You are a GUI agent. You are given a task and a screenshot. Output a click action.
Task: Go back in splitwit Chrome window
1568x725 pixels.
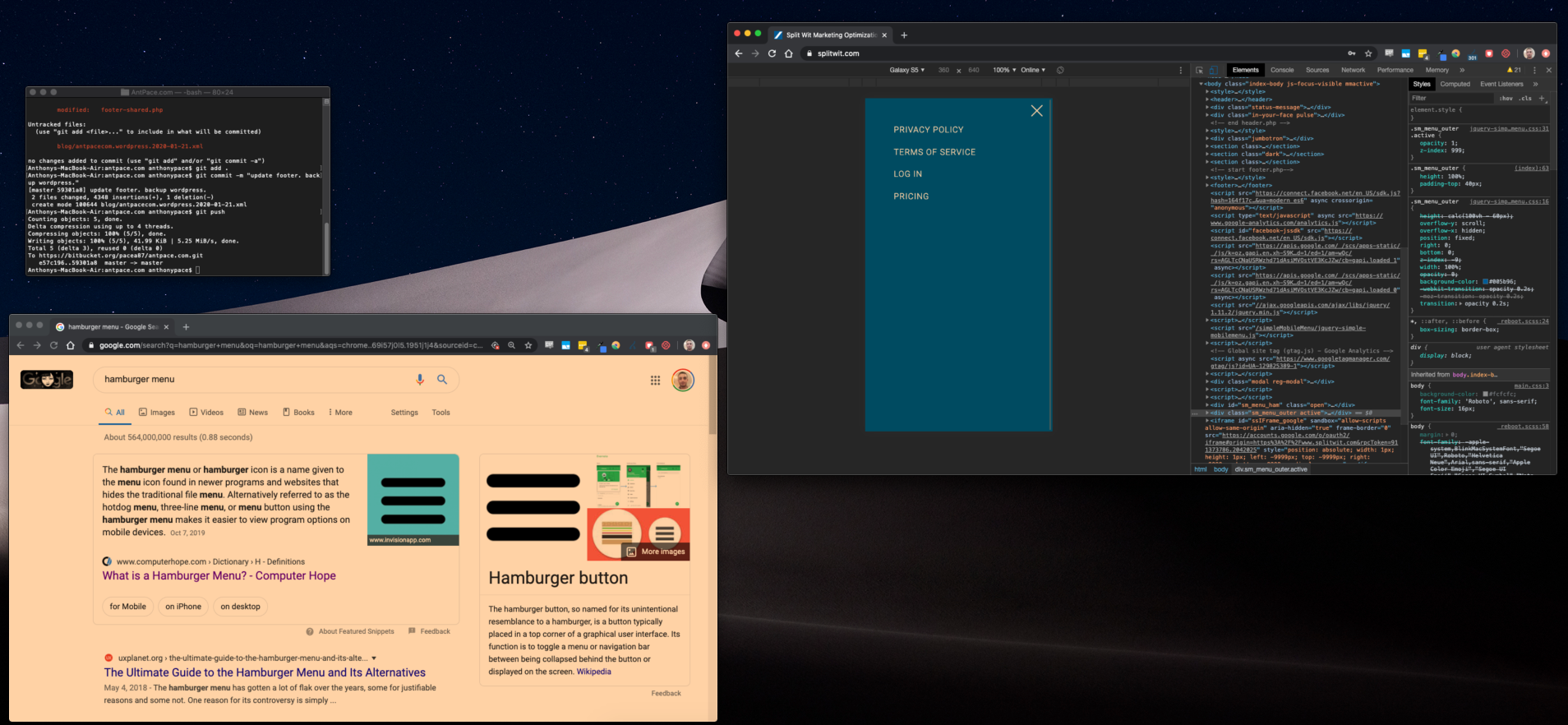[738, 53]
